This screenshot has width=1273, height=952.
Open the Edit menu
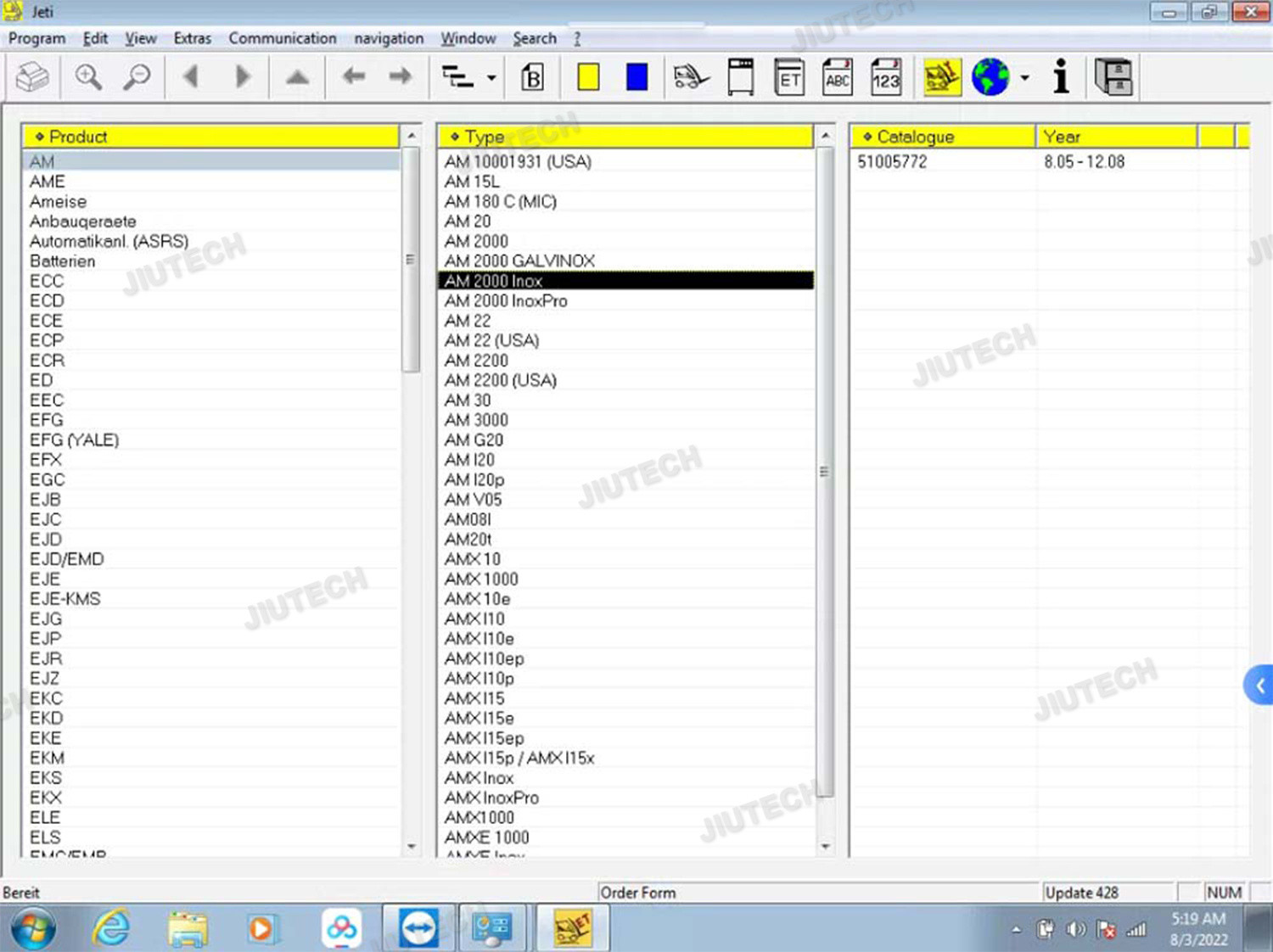point(95,38)
